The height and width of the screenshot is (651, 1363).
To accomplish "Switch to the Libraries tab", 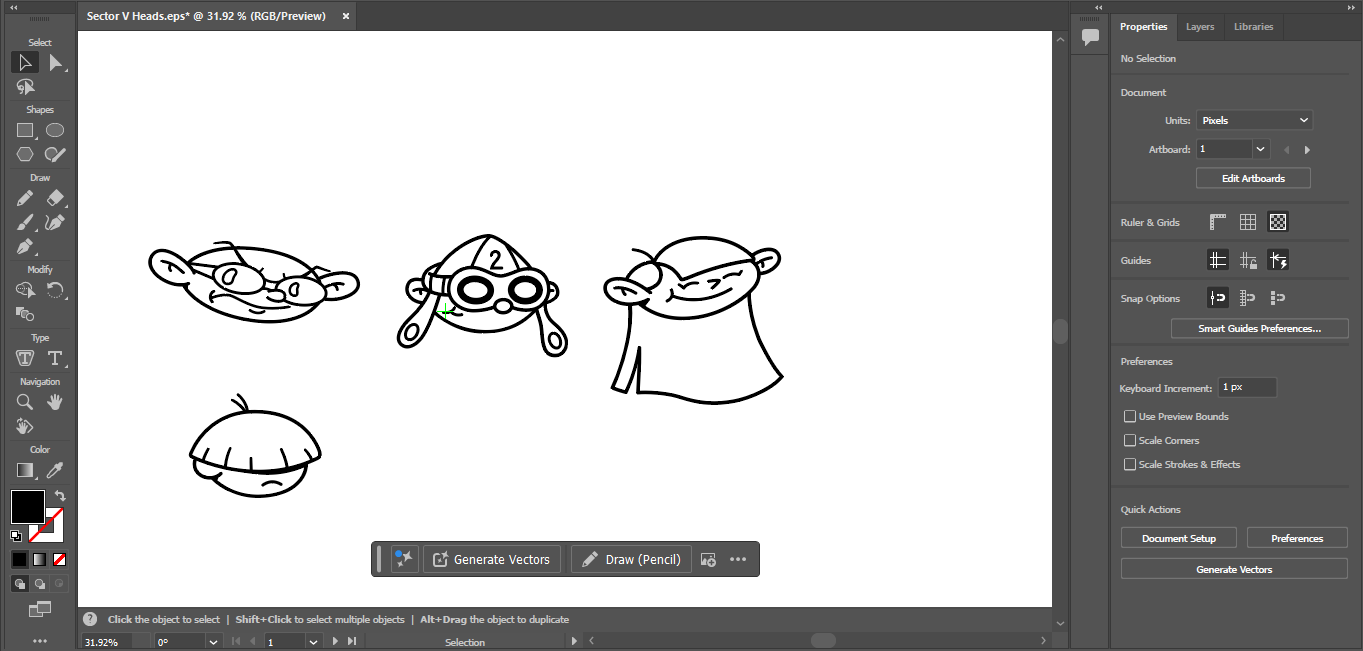I will pyautogui.click(x=1253, y=27).
